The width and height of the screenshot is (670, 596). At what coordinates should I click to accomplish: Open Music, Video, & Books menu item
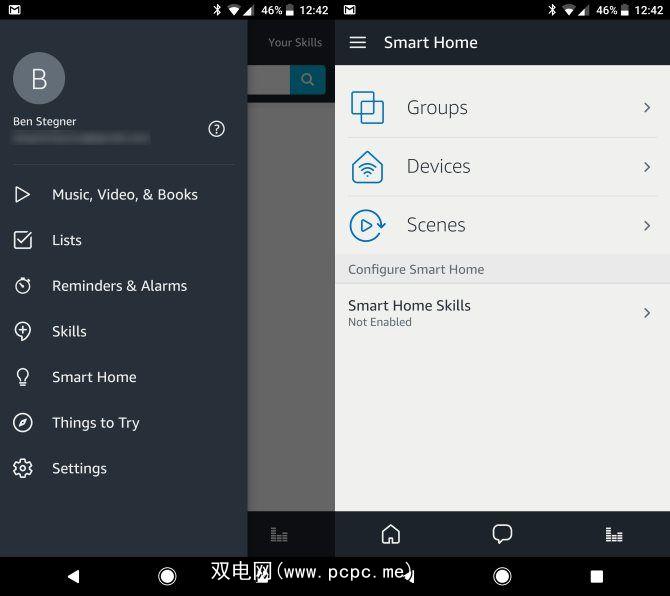pyautogui.click(x=123, y=194)
